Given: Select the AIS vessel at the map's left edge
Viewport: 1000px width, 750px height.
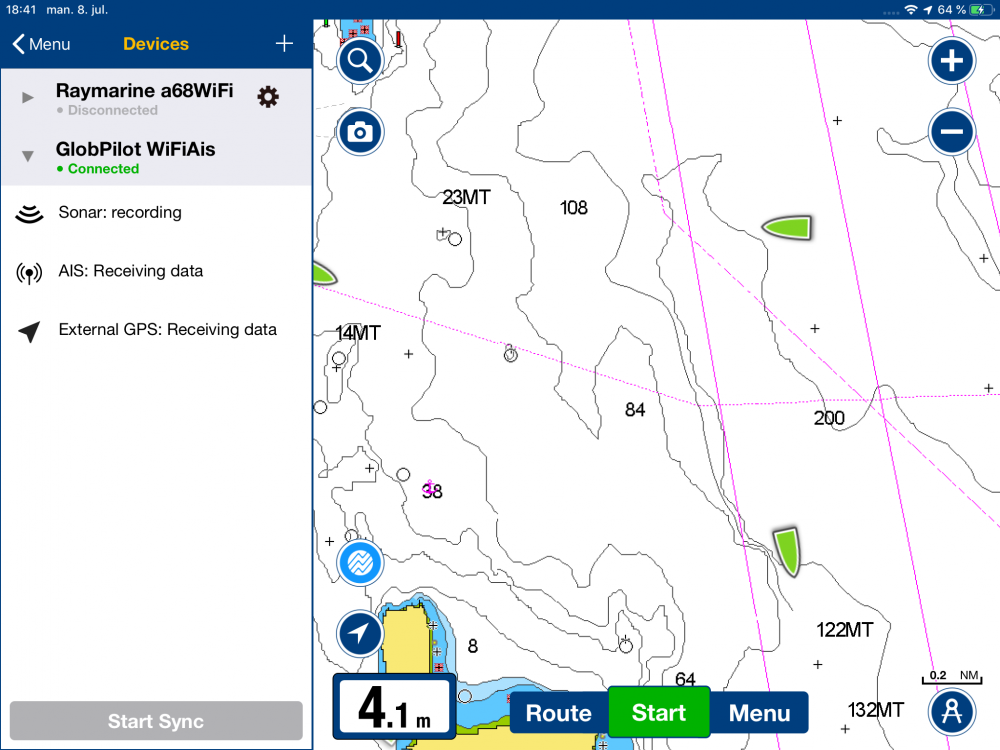Looking at the screenshot, I should pyautogui.click(x=325, y=274).
